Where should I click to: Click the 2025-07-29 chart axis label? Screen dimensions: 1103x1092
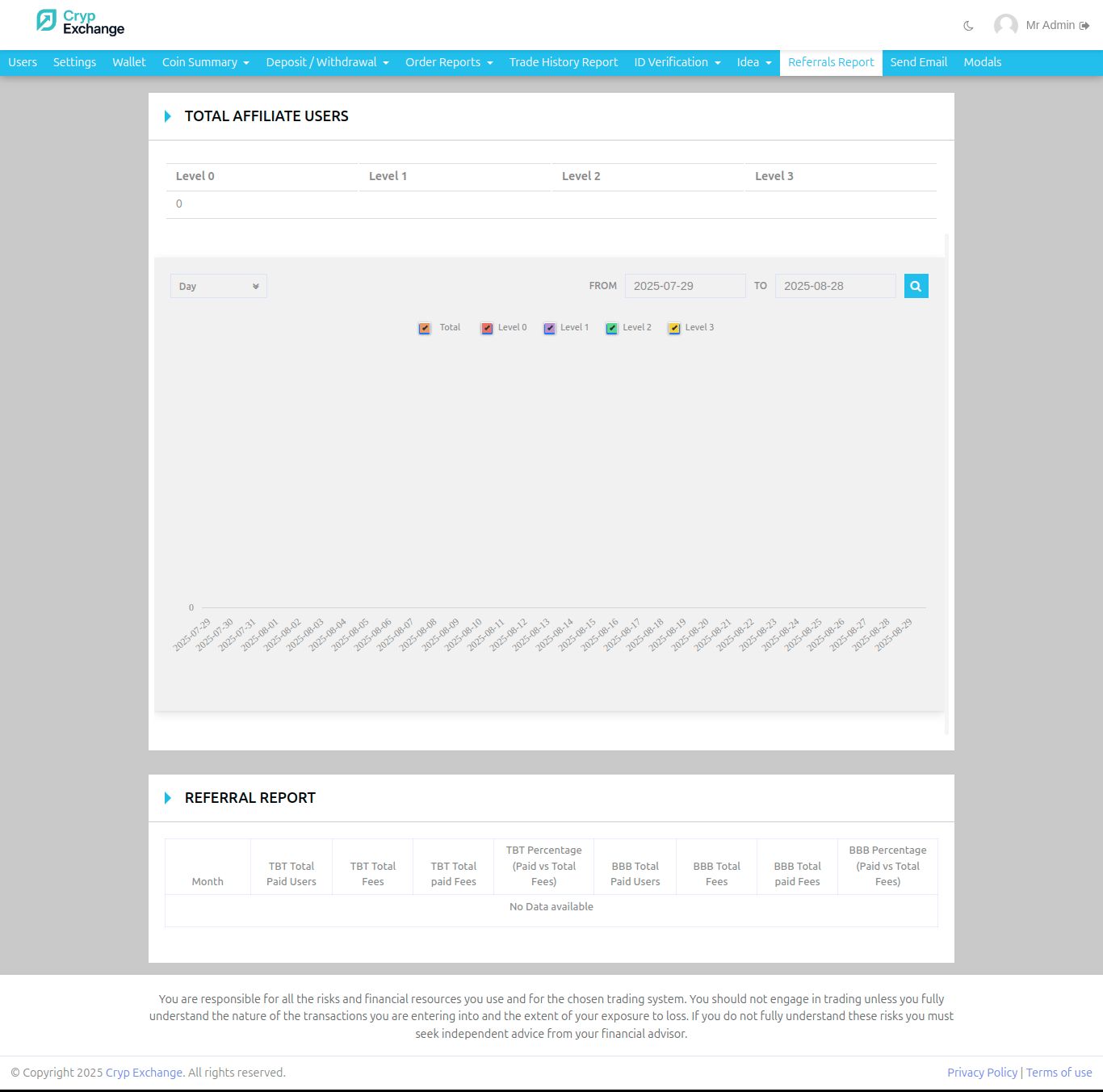[192, 635]
